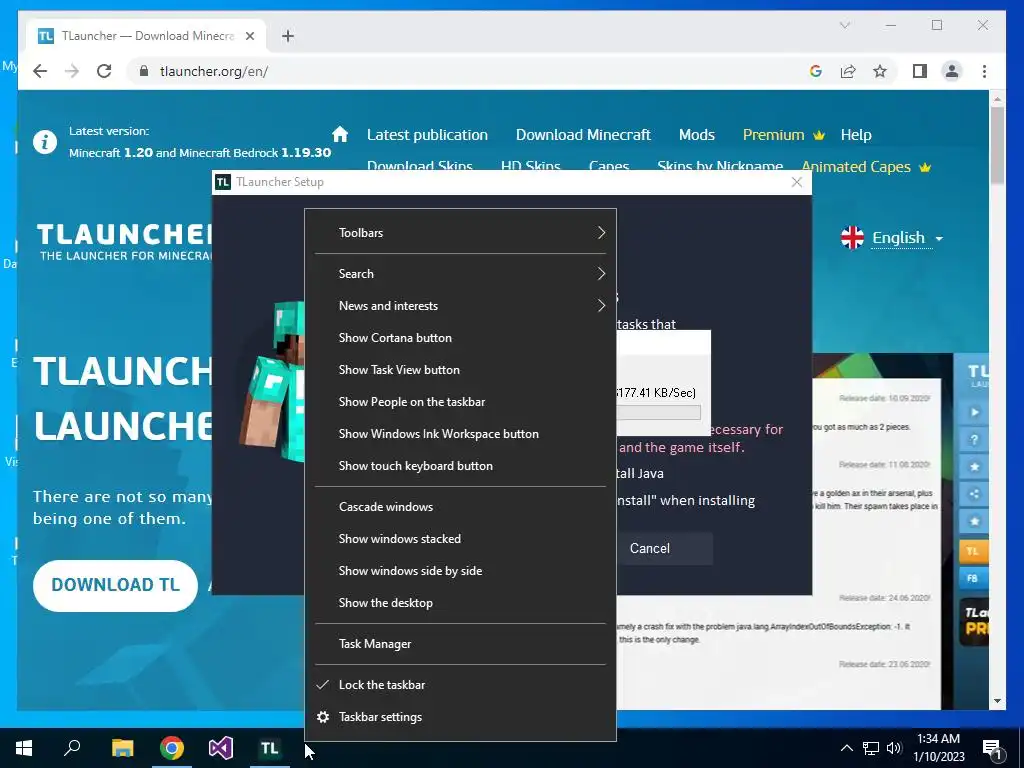Click the taskbar clock and date
This screenshot has height=768, width=1024.
(938, 748)
